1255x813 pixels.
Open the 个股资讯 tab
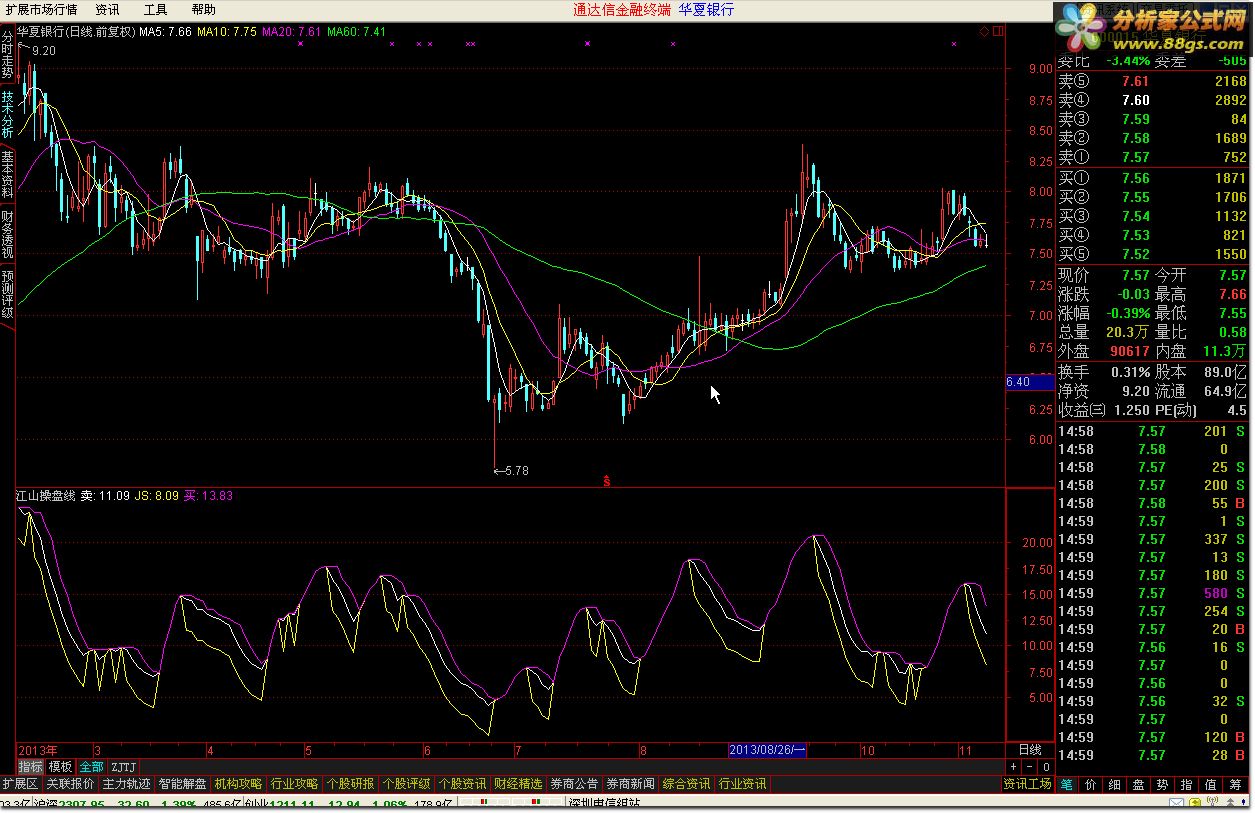pos(462,784)
